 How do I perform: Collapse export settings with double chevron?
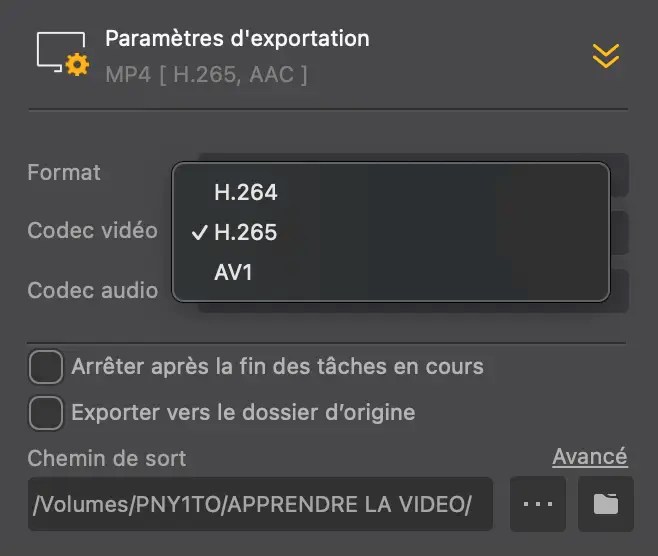tap(606, 55)
